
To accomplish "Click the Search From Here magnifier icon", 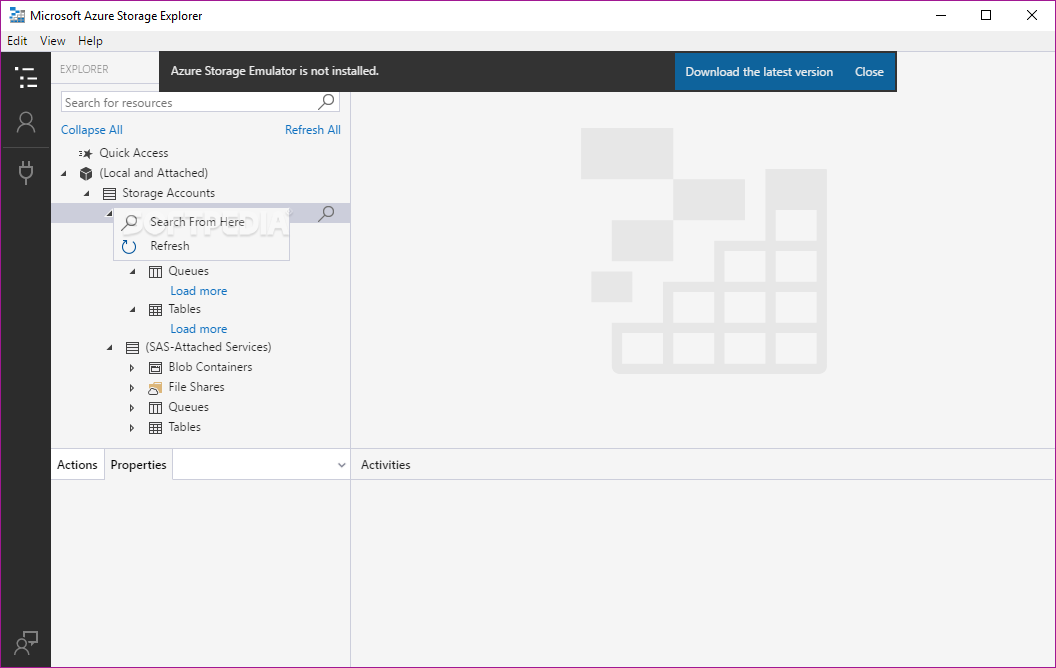I will (129, 222).
